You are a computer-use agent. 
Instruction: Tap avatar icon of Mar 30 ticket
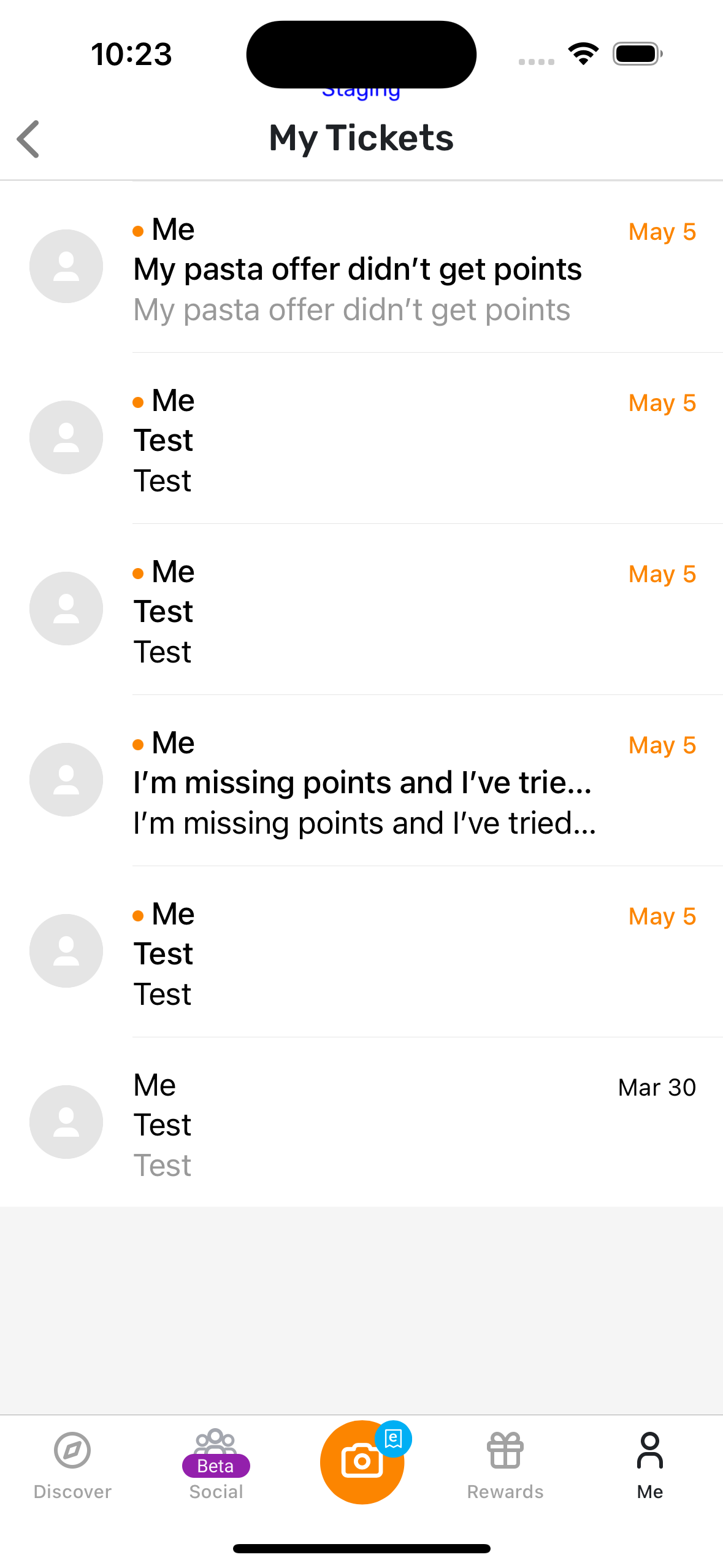(66, 1122)
